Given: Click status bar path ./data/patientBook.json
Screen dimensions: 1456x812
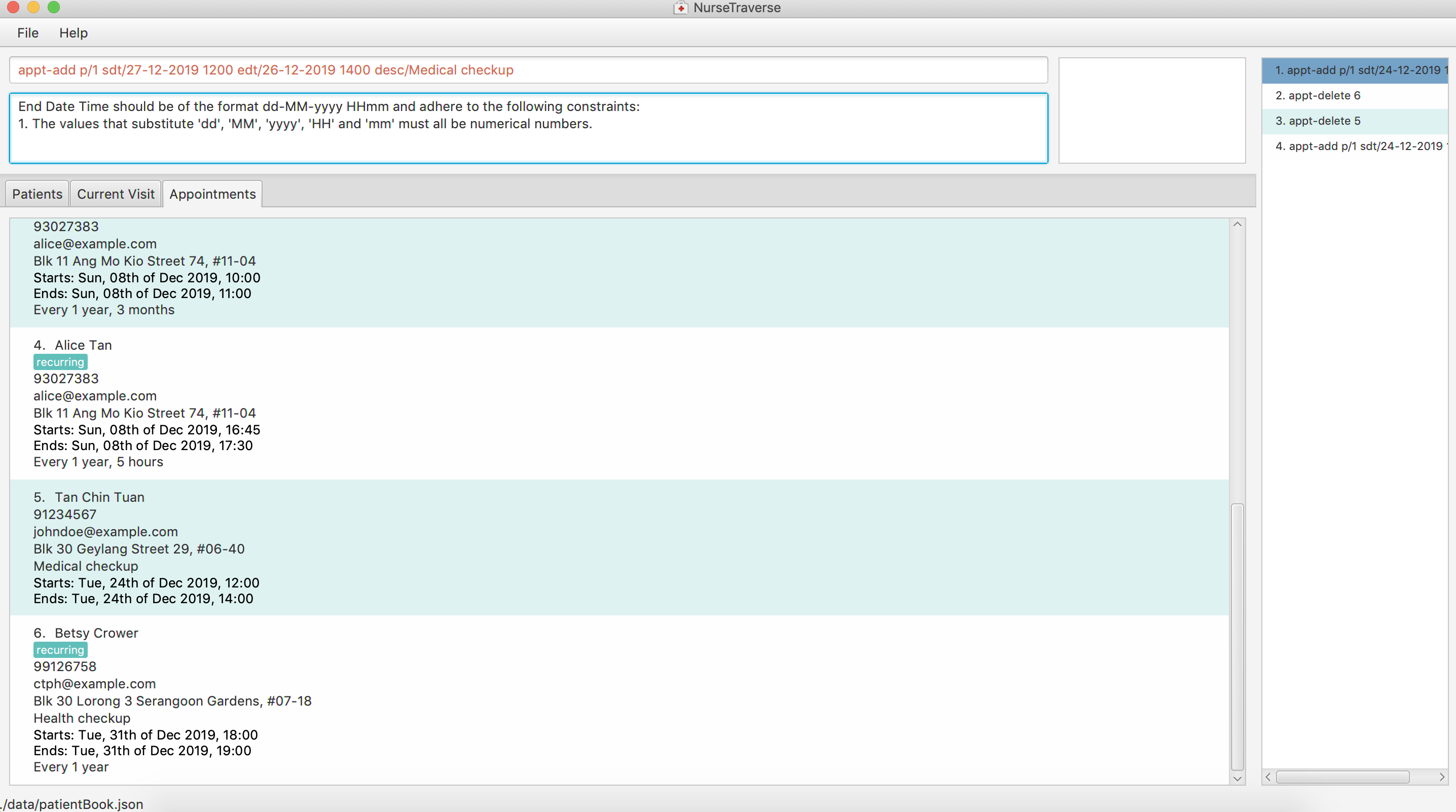Looking at the screenshot, I should click(x=72, y=804).
